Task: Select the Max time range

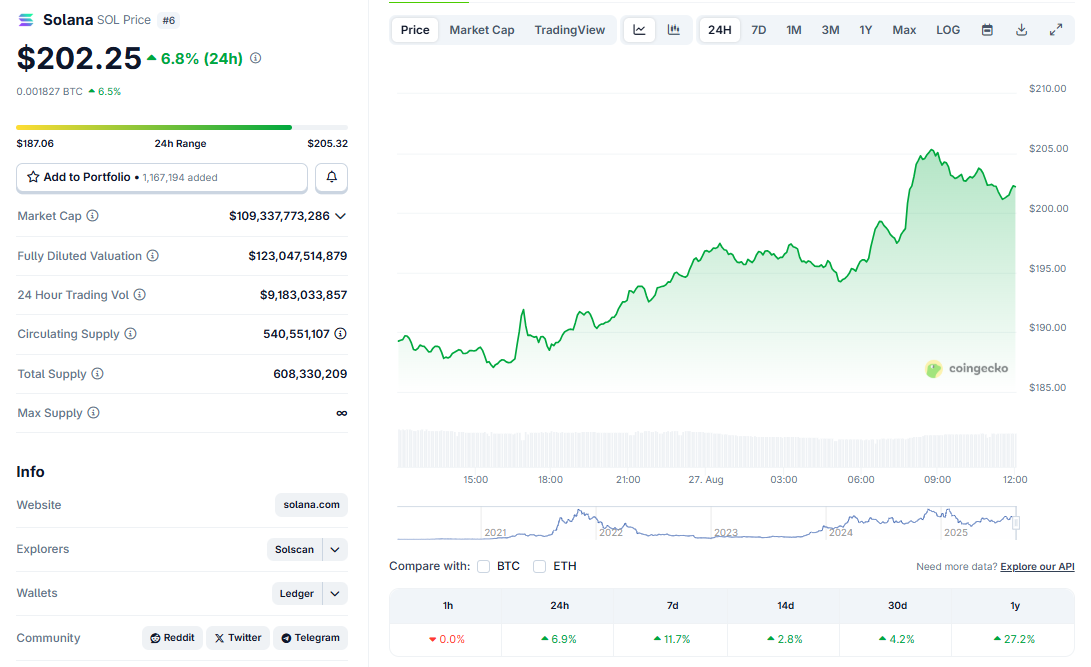Action: [904, 30]
